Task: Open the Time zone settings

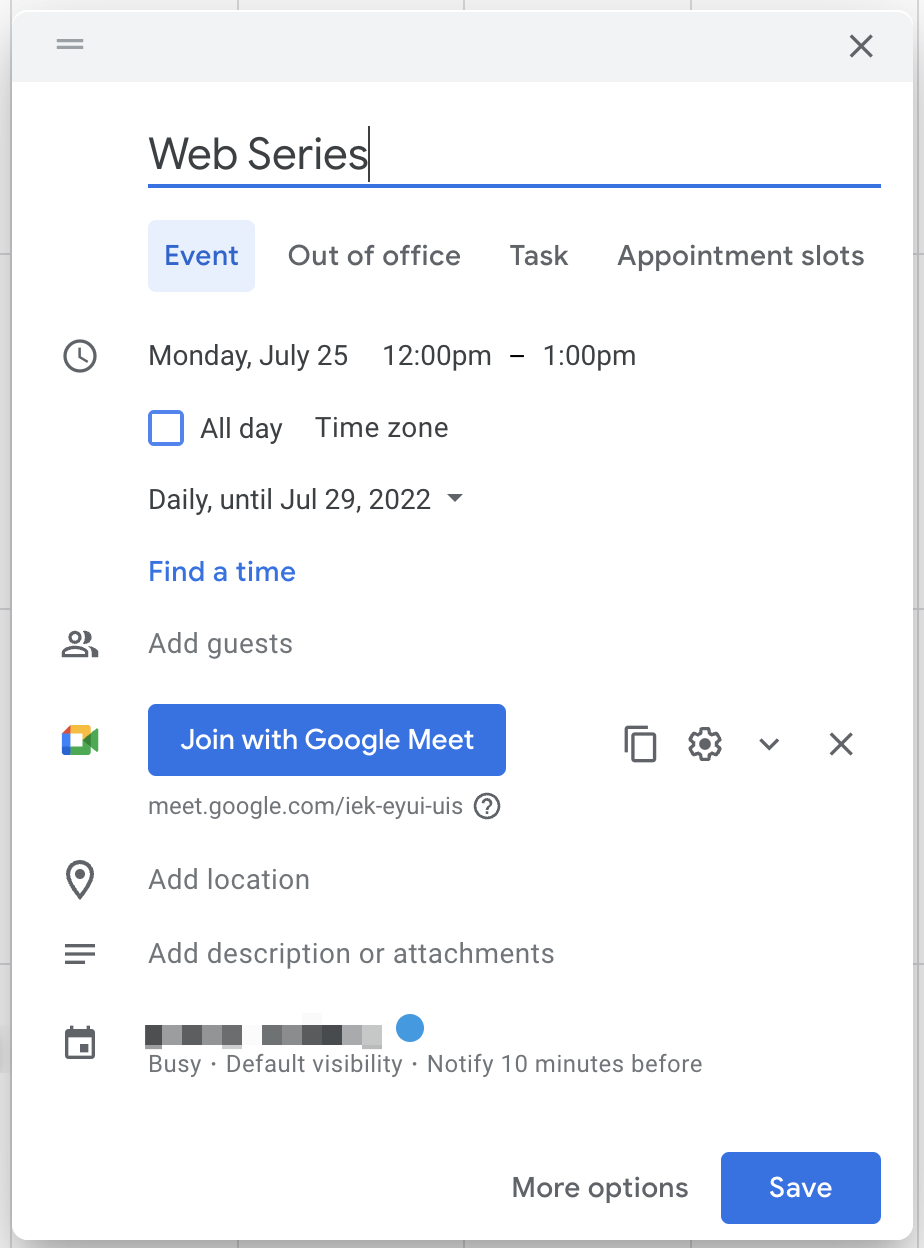Action: (382, 428)
